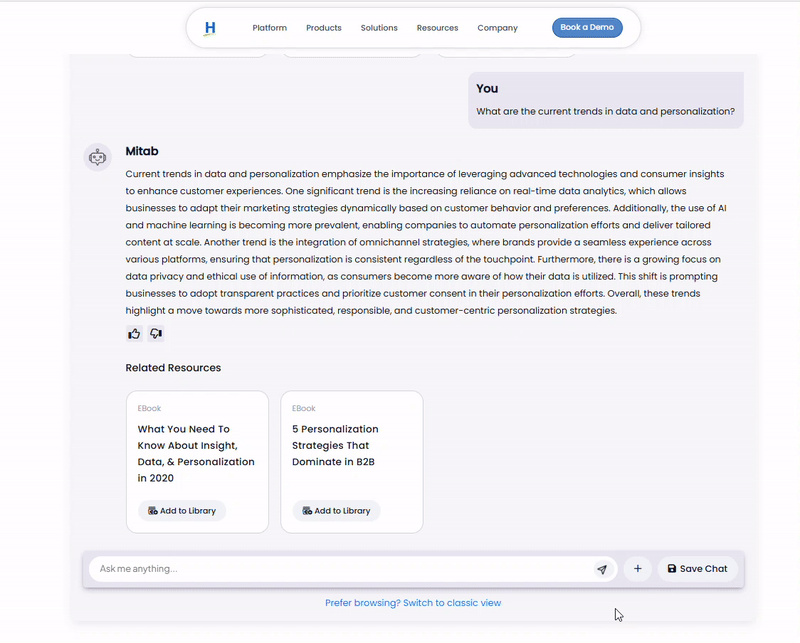Open the Company menu

[x=497, y=28]
